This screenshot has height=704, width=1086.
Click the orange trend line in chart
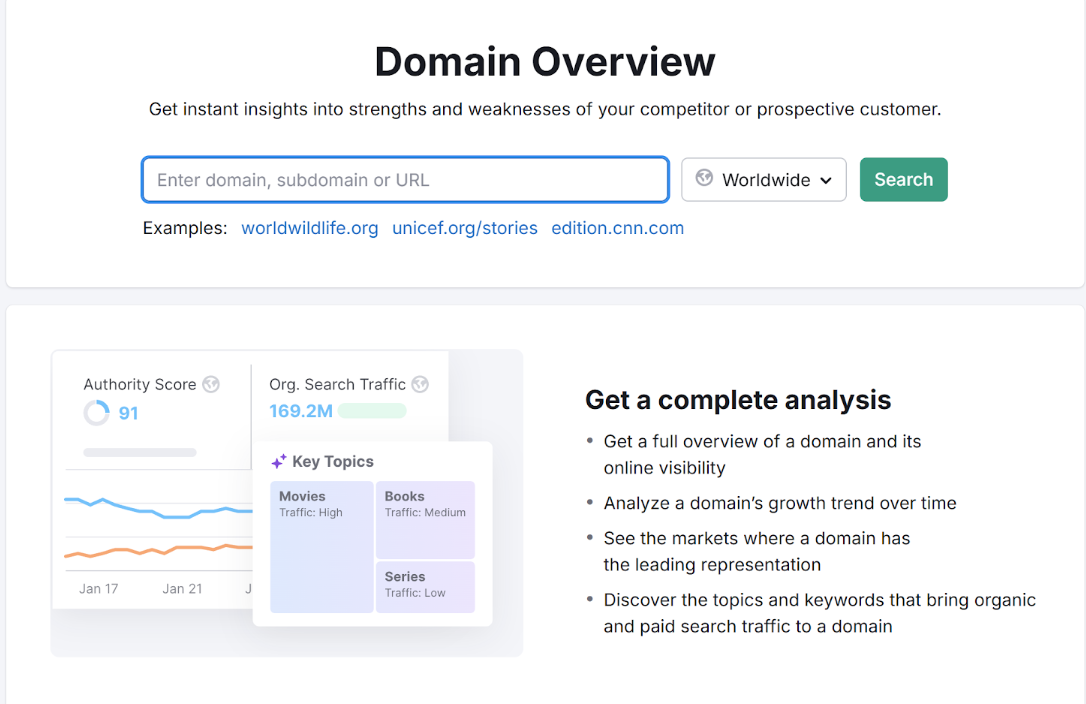pyautogui.click(x=150, y=550)
